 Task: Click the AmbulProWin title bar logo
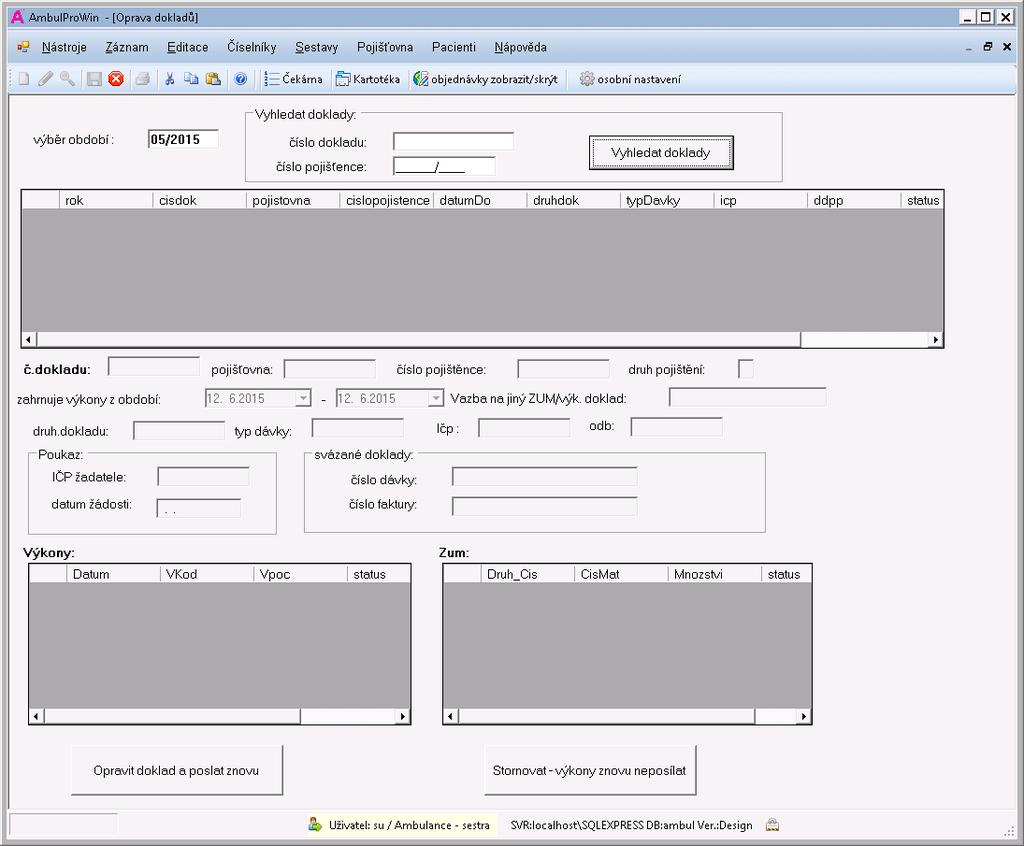(x=18, y=17)
